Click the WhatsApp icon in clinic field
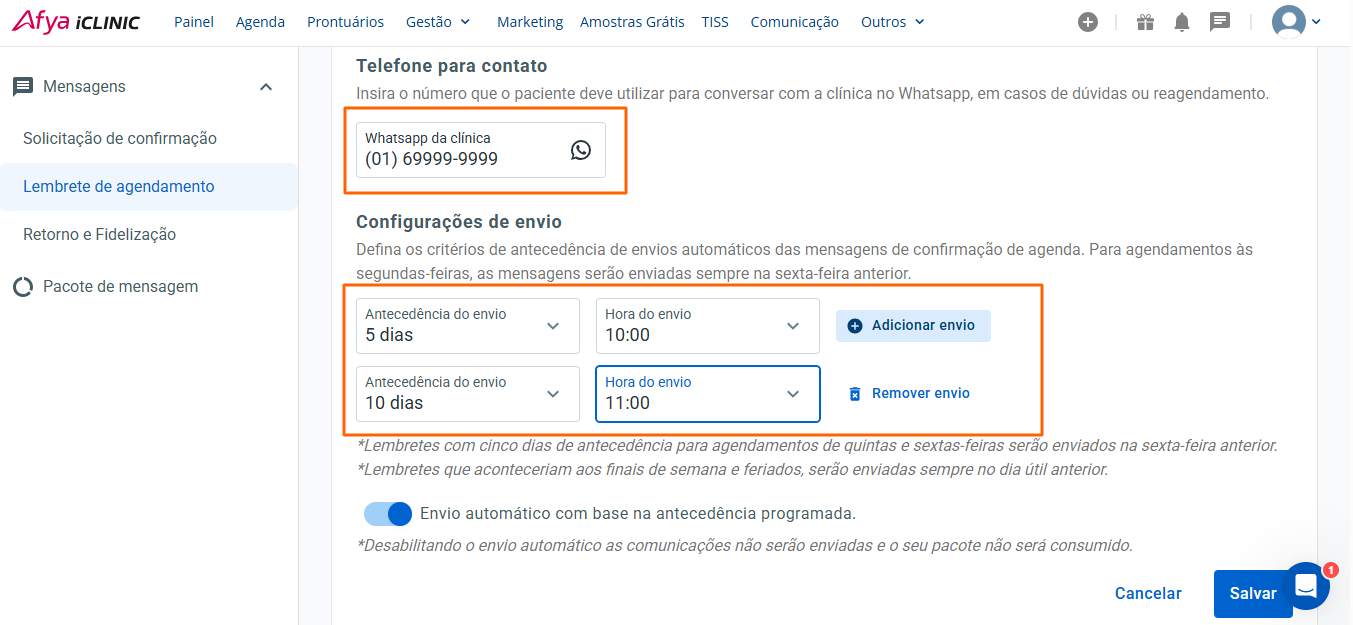This screenshot has height=625, width=1353. pos(581,150)
